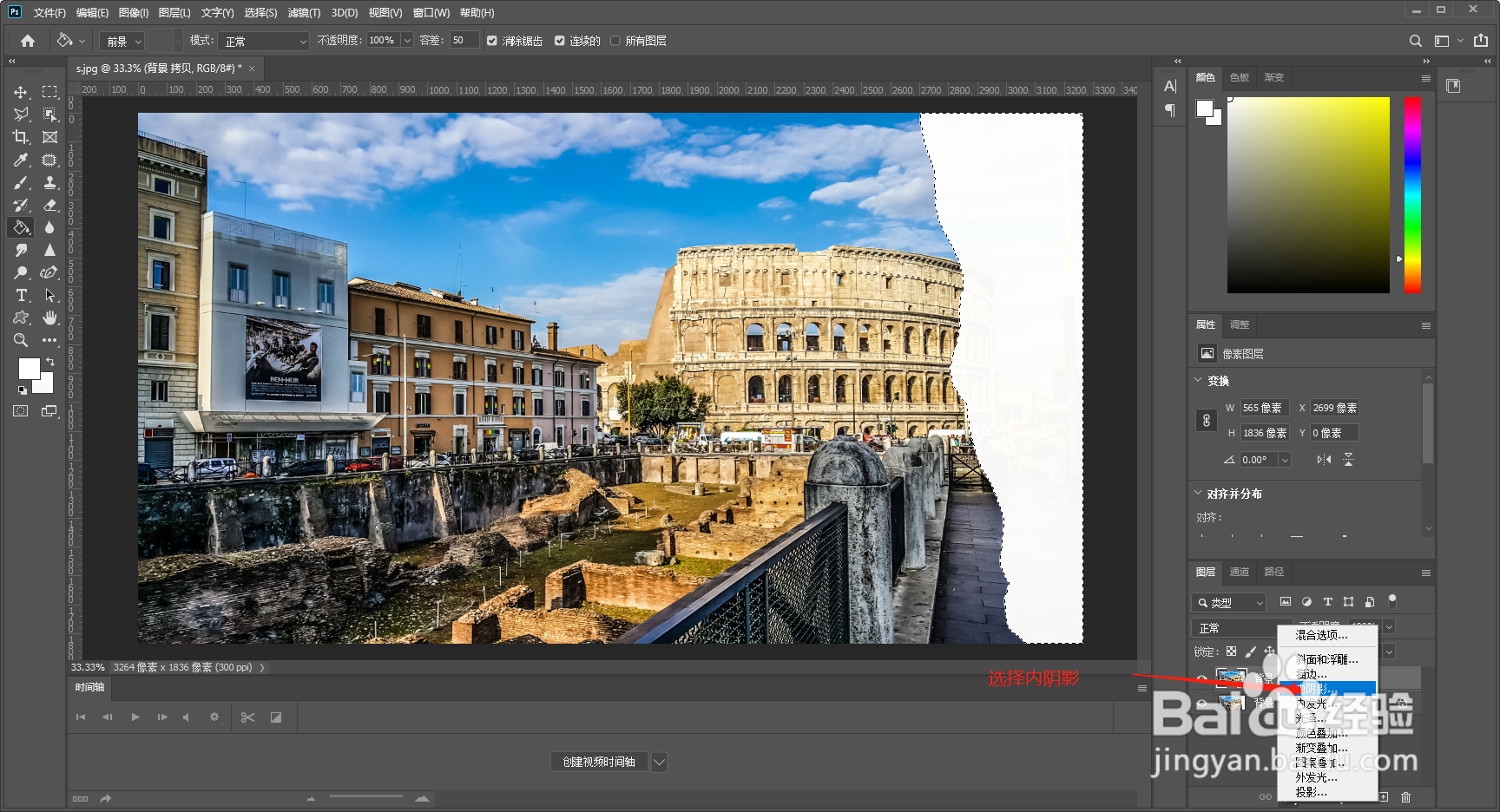
Task: Click the tolerance 容差 value field
Action: tap(464, 41)
